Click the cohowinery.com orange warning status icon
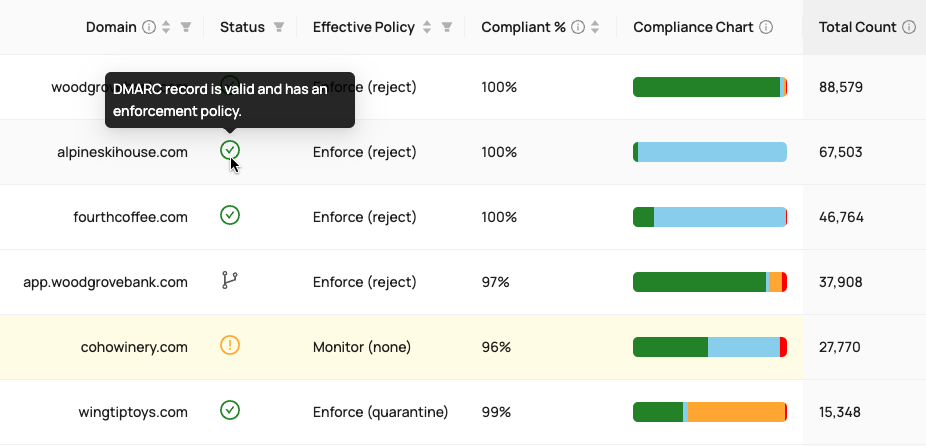This screenshot has height=446, width=926. pos(230,346)
